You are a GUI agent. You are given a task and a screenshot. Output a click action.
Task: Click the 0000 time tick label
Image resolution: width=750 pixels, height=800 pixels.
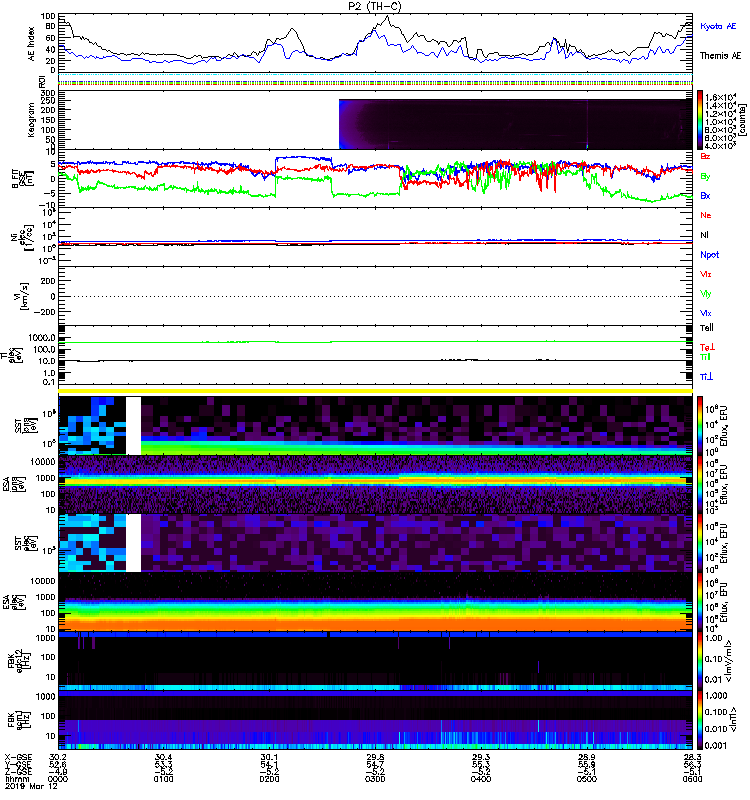click(x=58, y=779)
